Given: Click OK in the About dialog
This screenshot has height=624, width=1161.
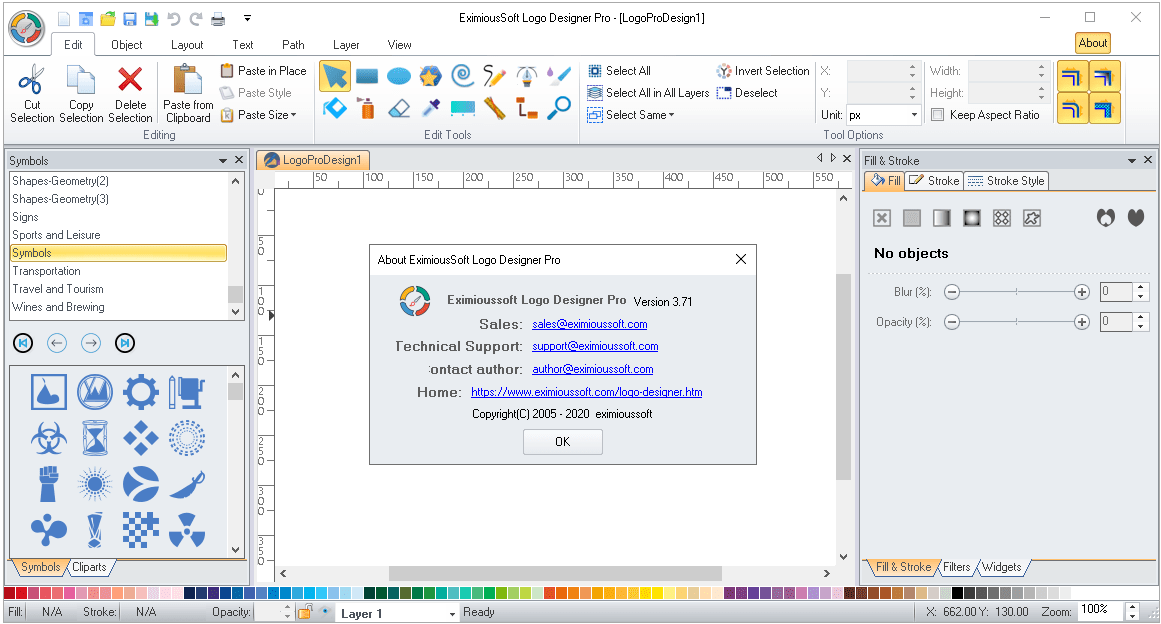Looking at the screenshot, I should point(563,442).
